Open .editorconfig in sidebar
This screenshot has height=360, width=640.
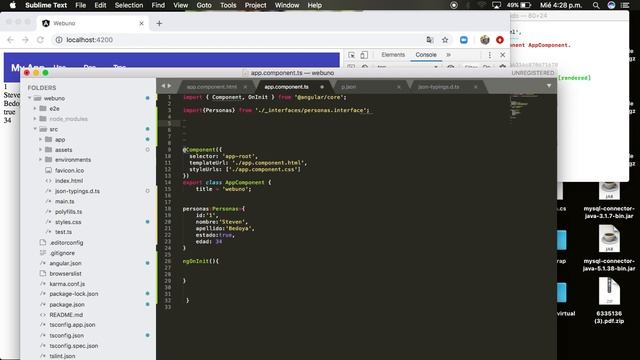pyautogui.click(x=66, y=243)
